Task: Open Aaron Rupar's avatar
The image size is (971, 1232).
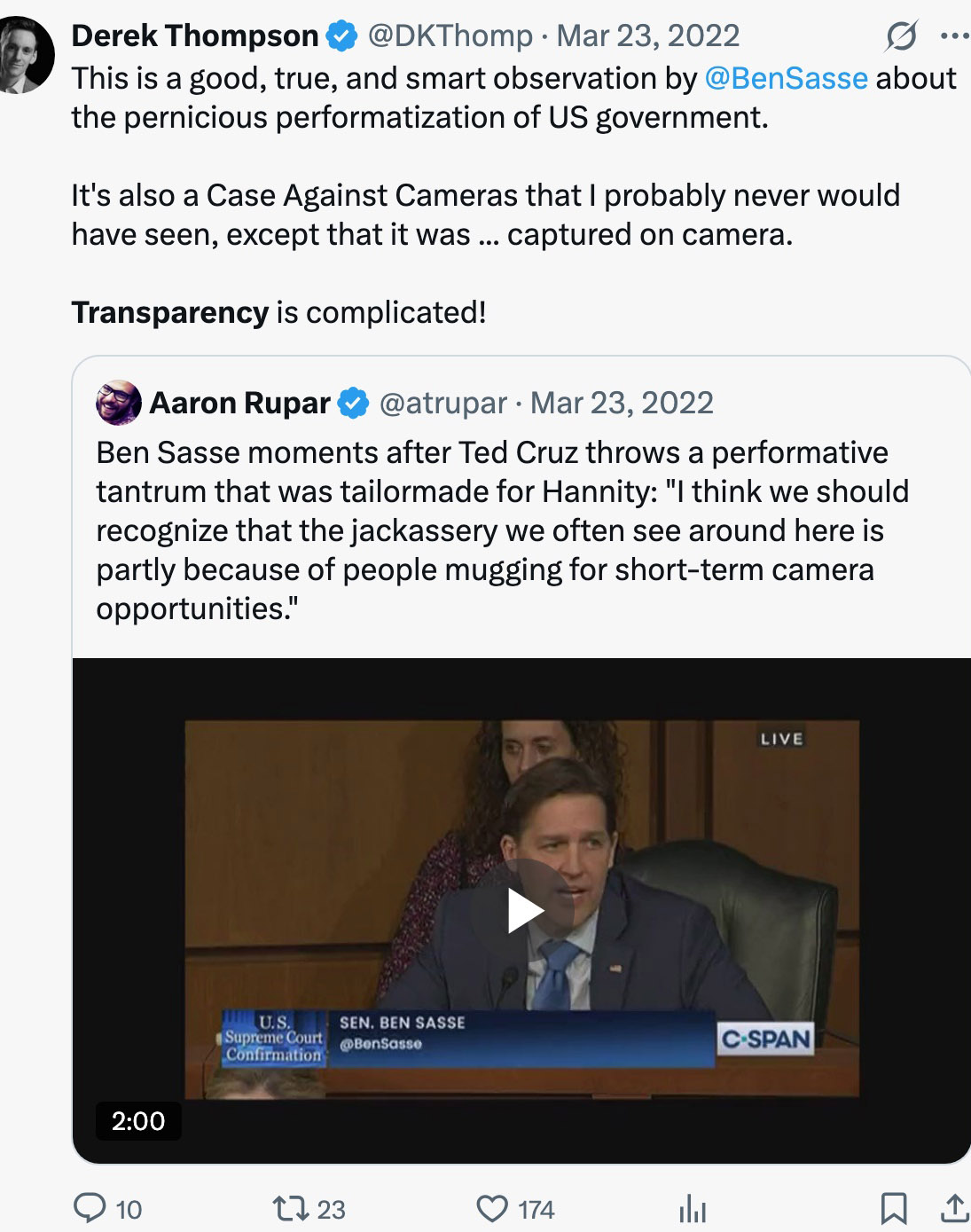Action: pyautogui.click(x=118, y=403)
